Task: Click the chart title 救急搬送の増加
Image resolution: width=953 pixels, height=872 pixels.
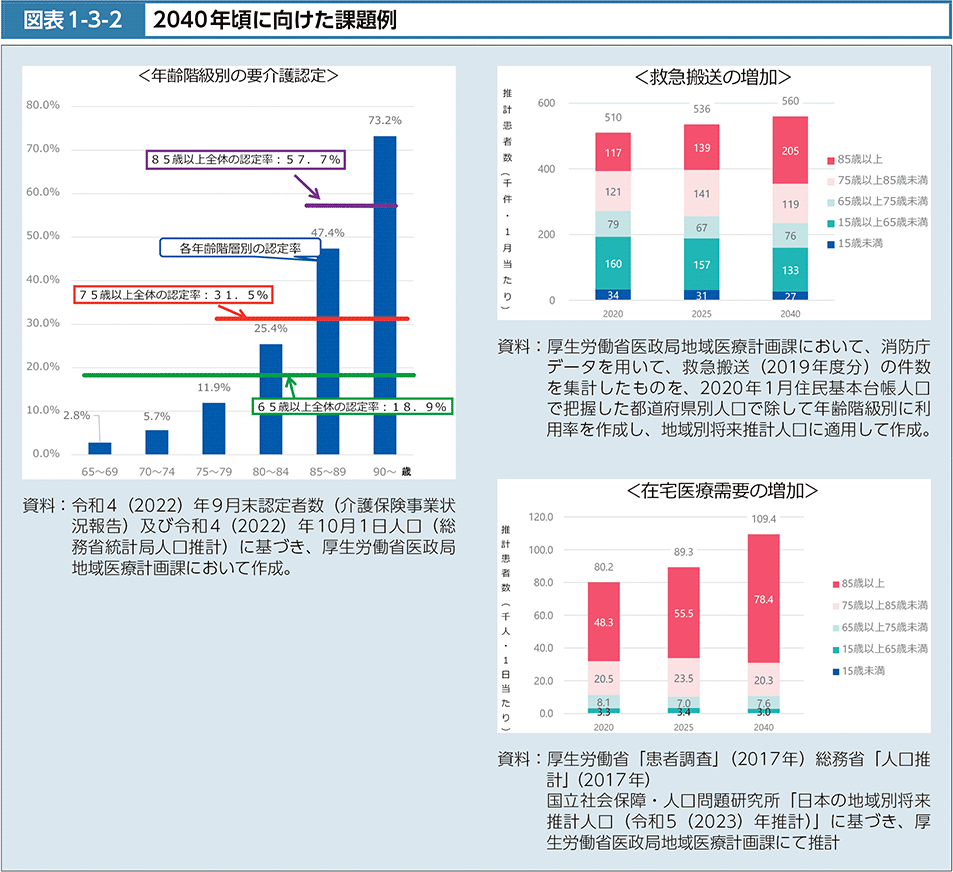Action: 713,77
